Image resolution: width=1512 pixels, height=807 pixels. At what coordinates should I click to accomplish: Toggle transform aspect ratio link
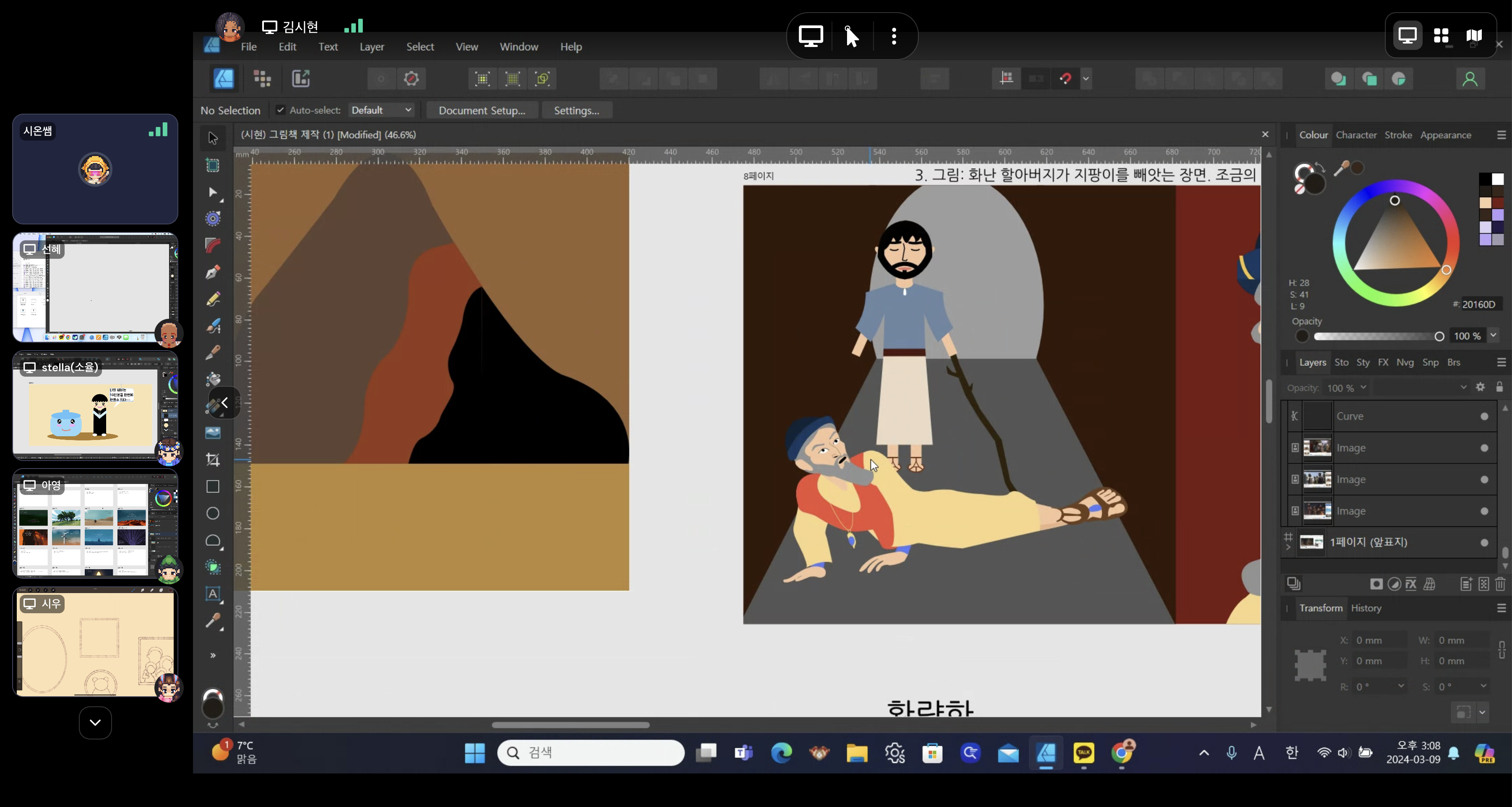[1502, 650]
